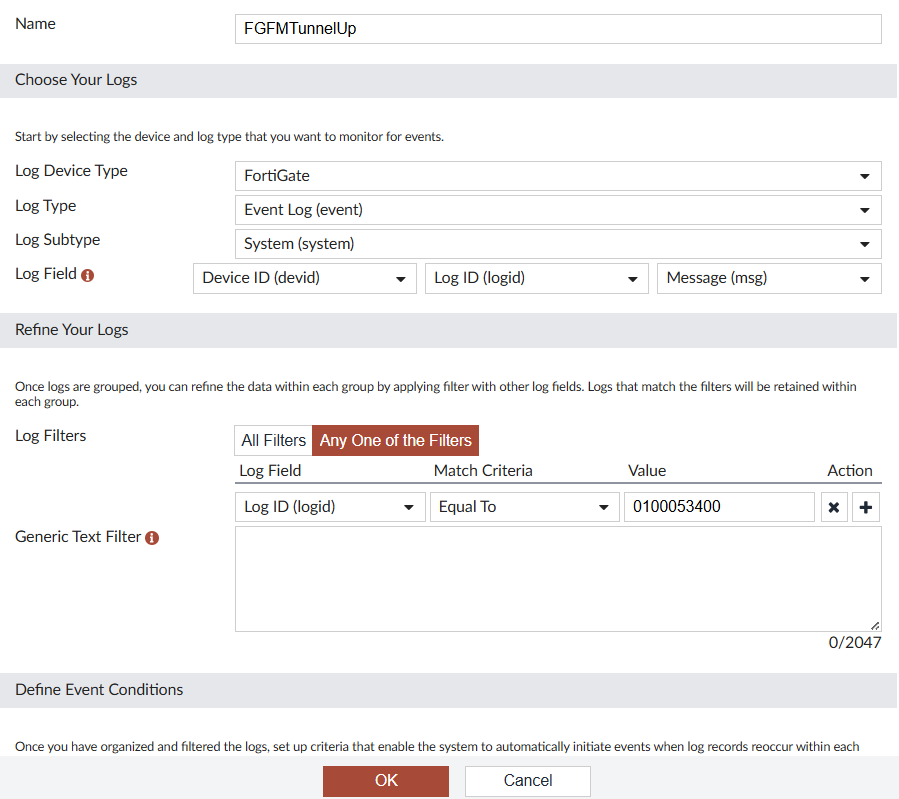This screenshot has height=799, width=899.
Task: Change the filter's Log ID field dropdown
Action: (x=330, y=507)
